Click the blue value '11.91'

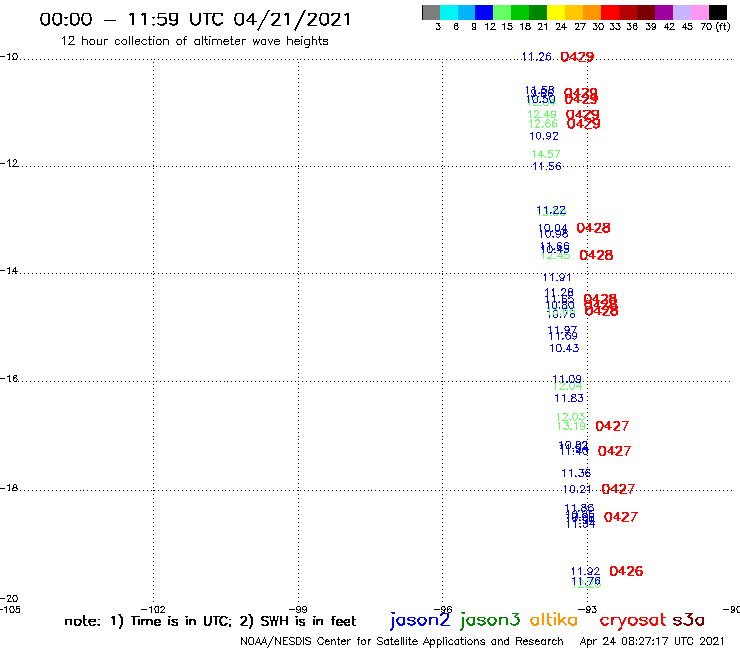(x=557, y=277)
